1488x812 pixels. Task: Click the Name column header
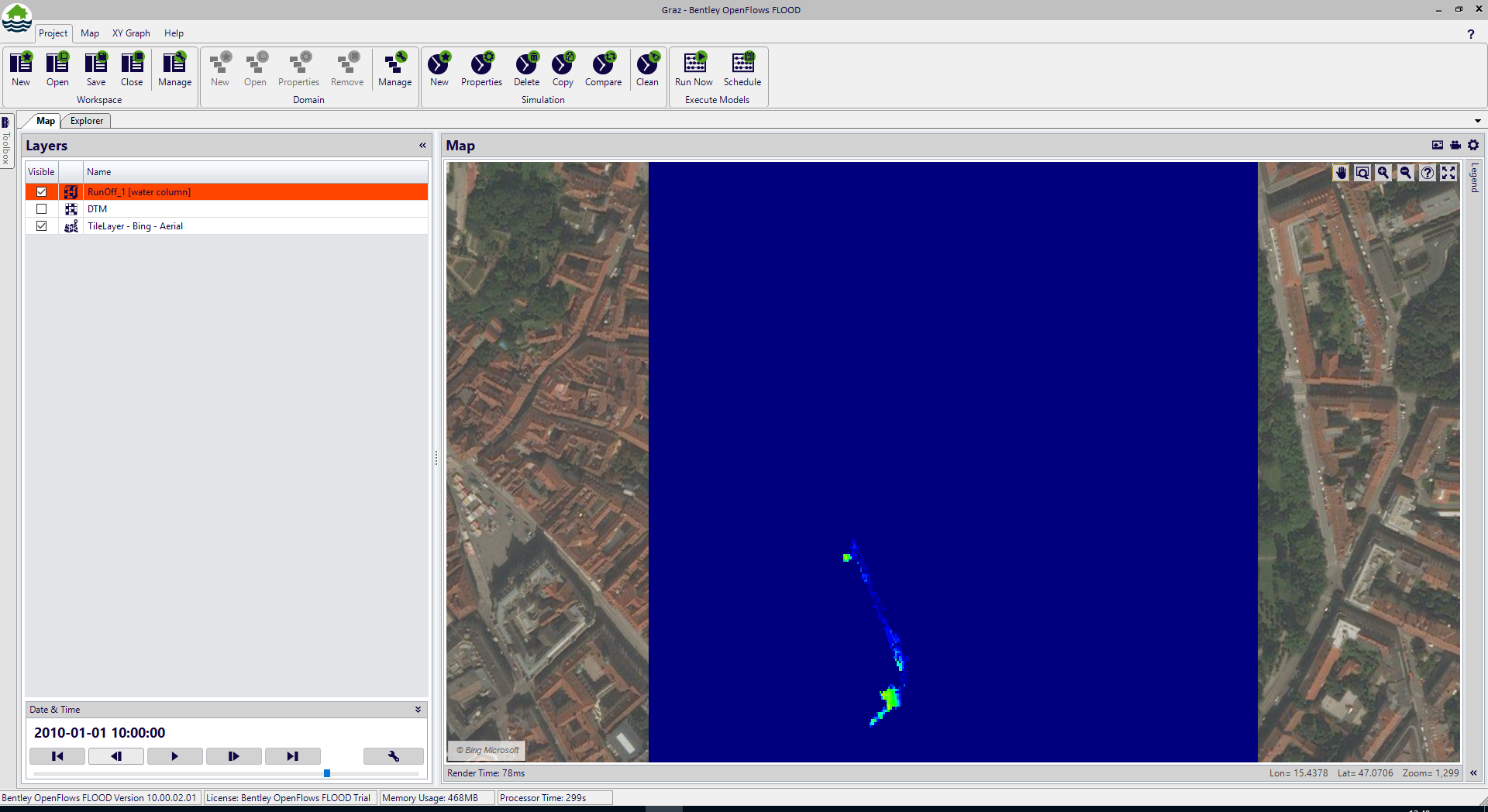coord(256,172)
